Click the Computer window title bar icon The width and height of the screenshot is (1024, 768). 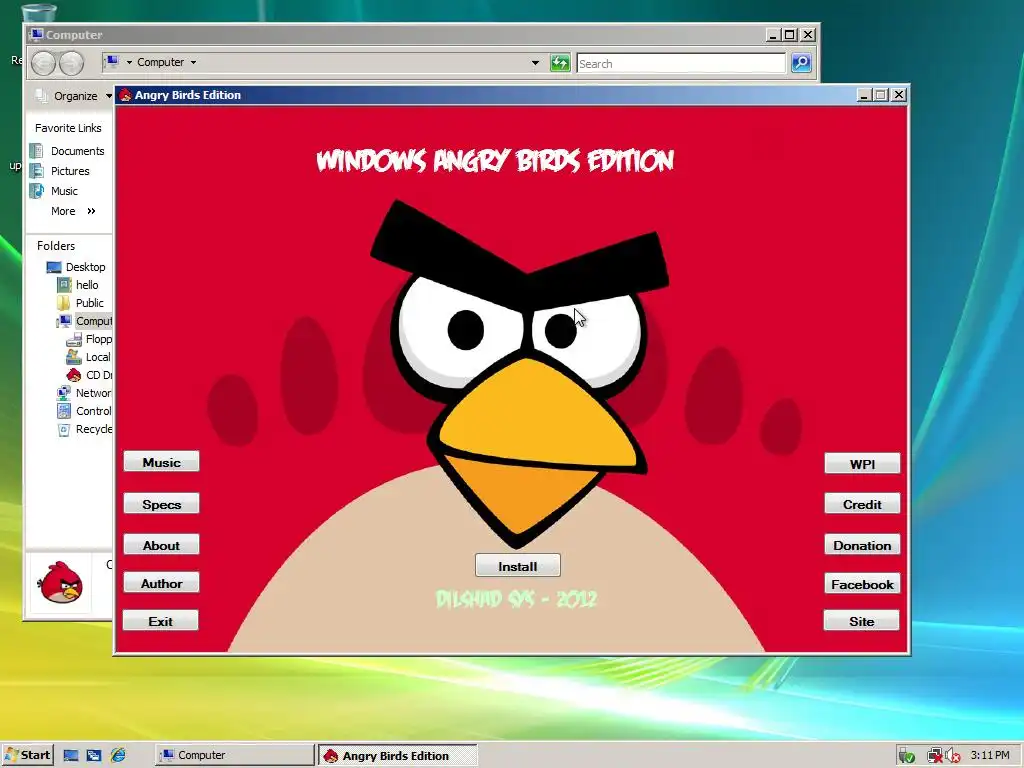tap(37, 34)
